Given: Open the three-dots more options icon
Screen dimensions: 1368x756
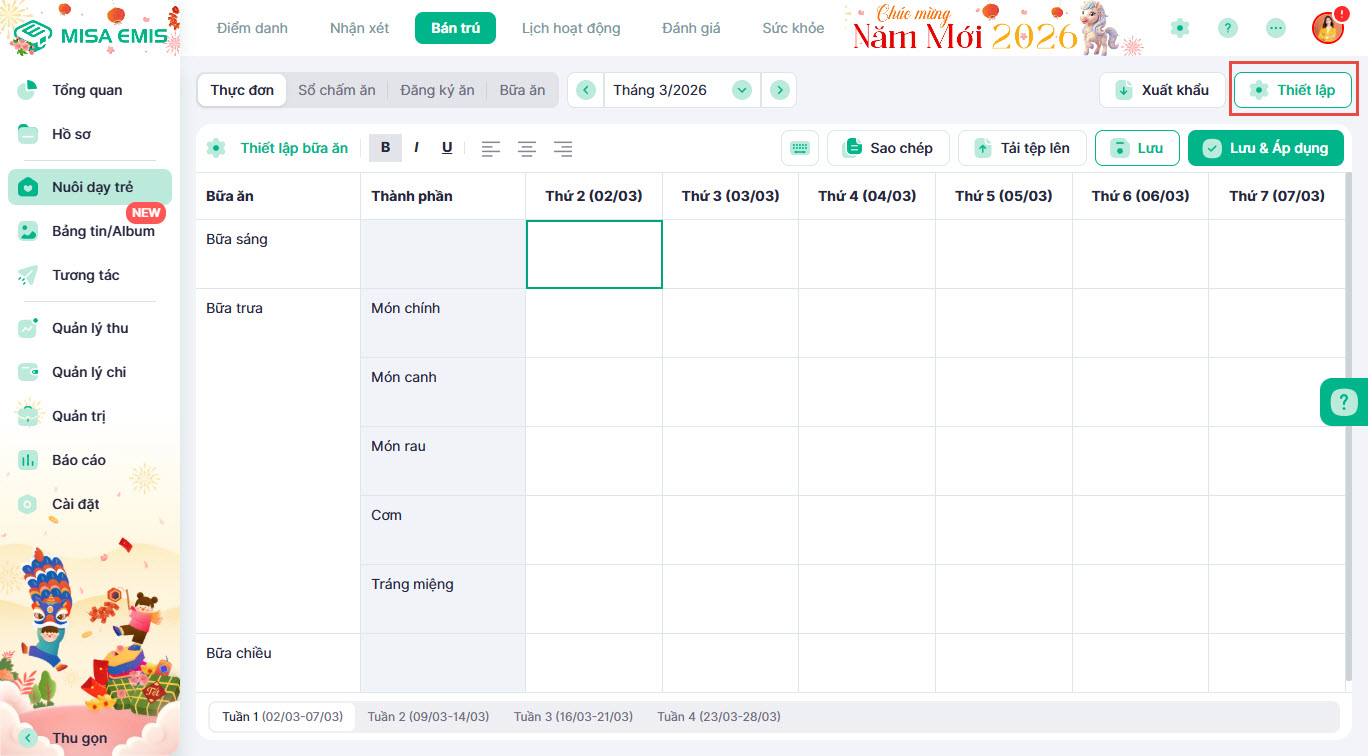Looking at the screenshot, I should tap(1275, 28).
